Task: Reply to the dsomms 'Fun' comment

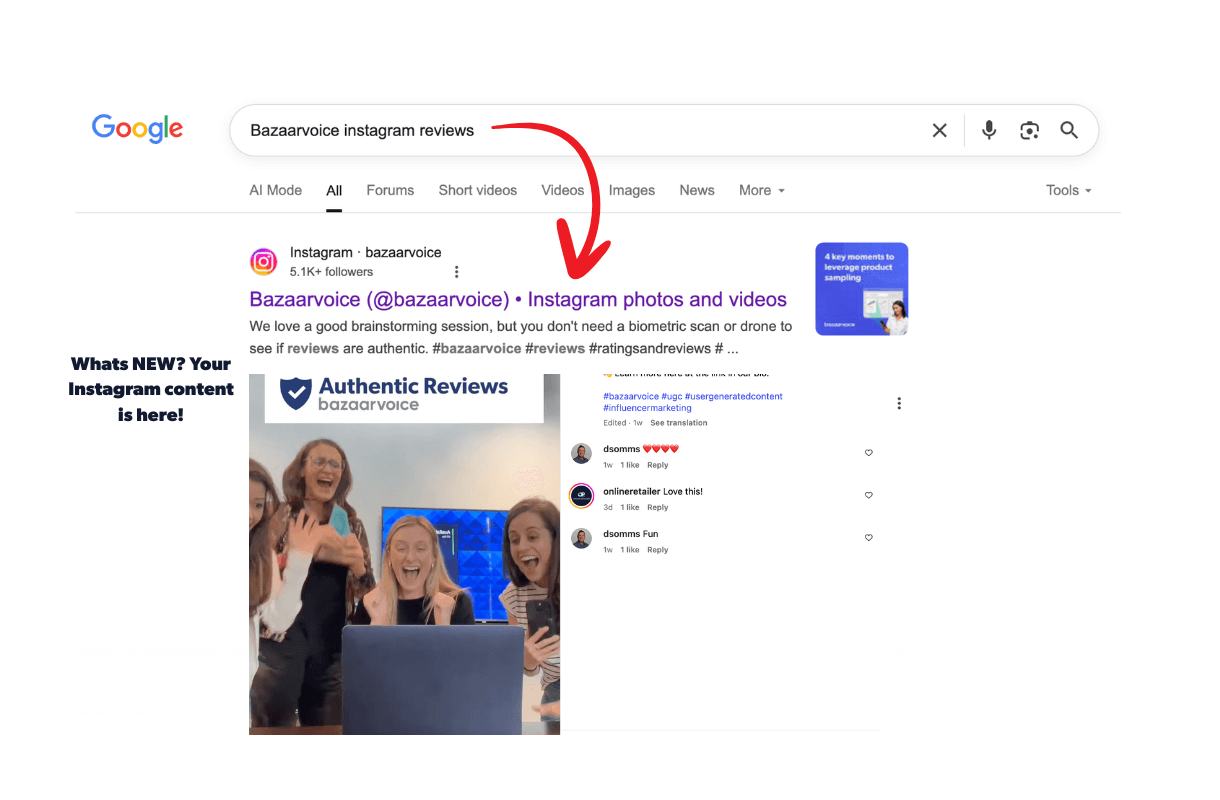Action: click(x=657, y=550)
